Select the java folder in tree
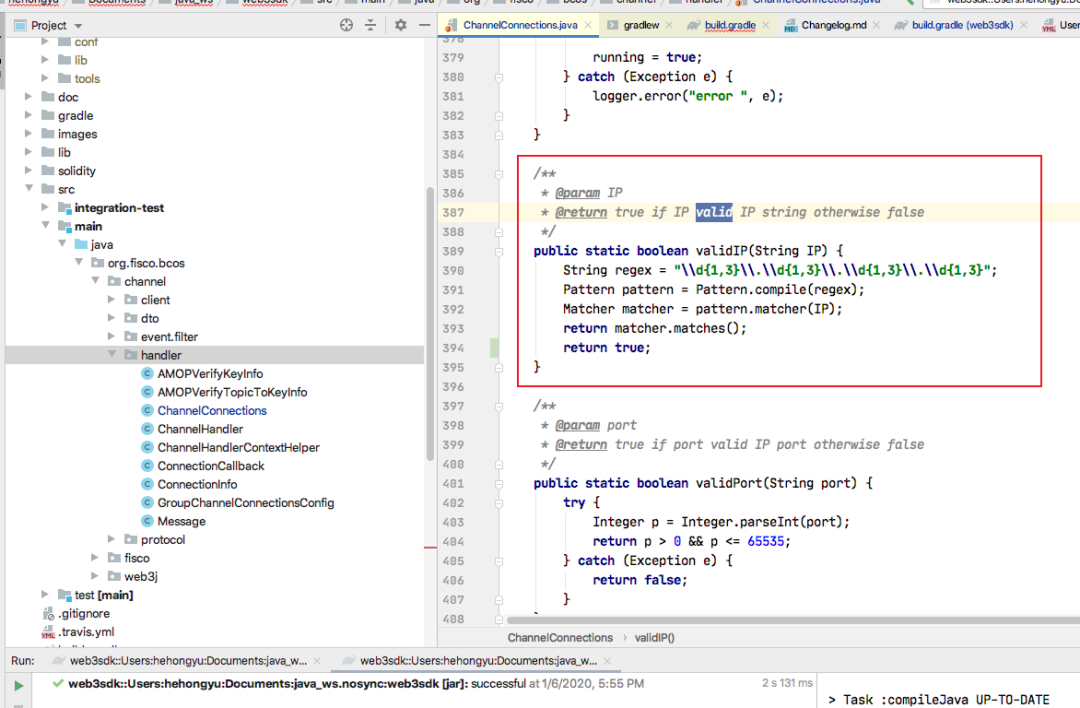This screenshot has width=1080, height=708. (x=101, y=244)
